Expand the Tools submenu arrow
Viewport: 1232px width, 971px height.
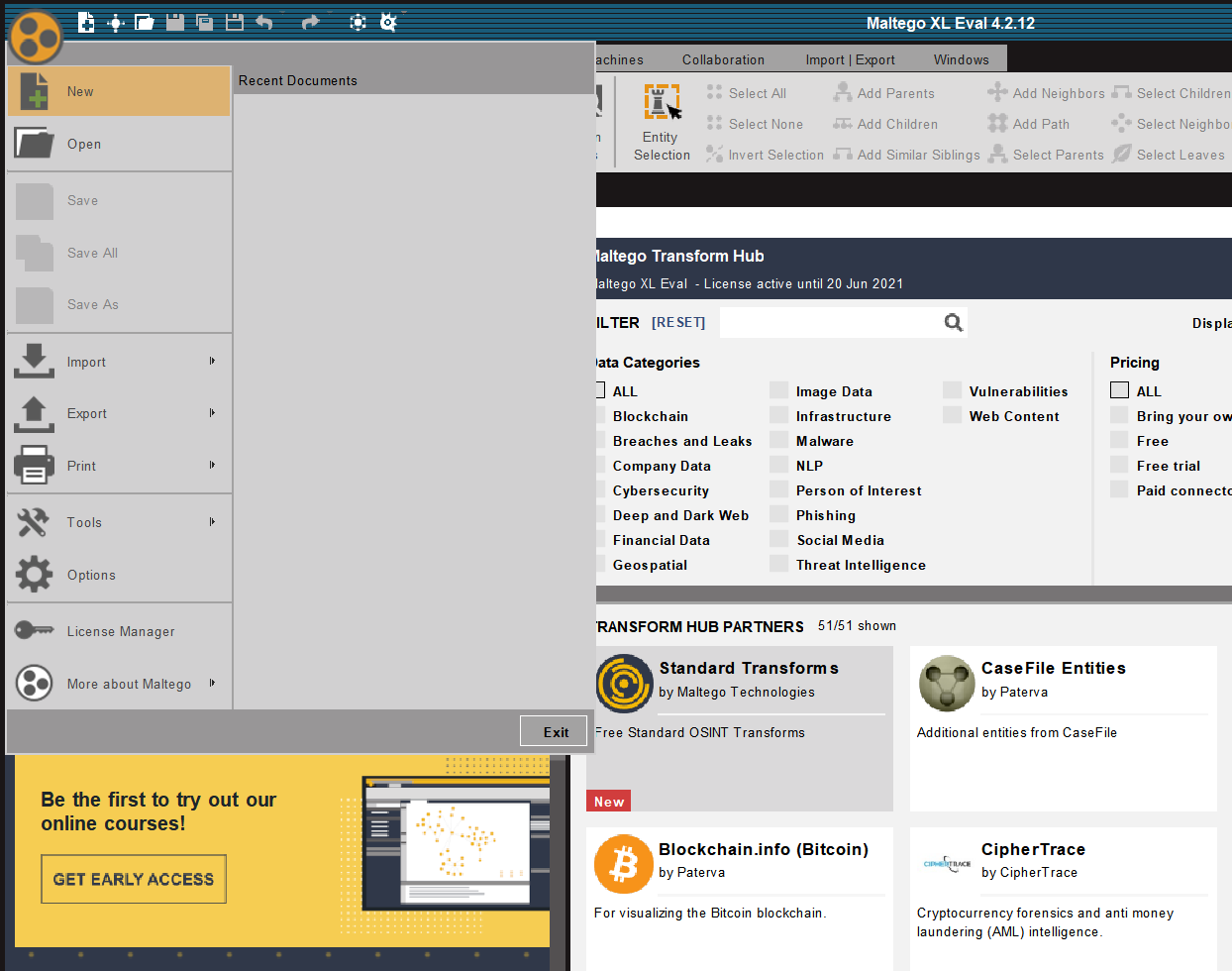(x=212, y=521)
